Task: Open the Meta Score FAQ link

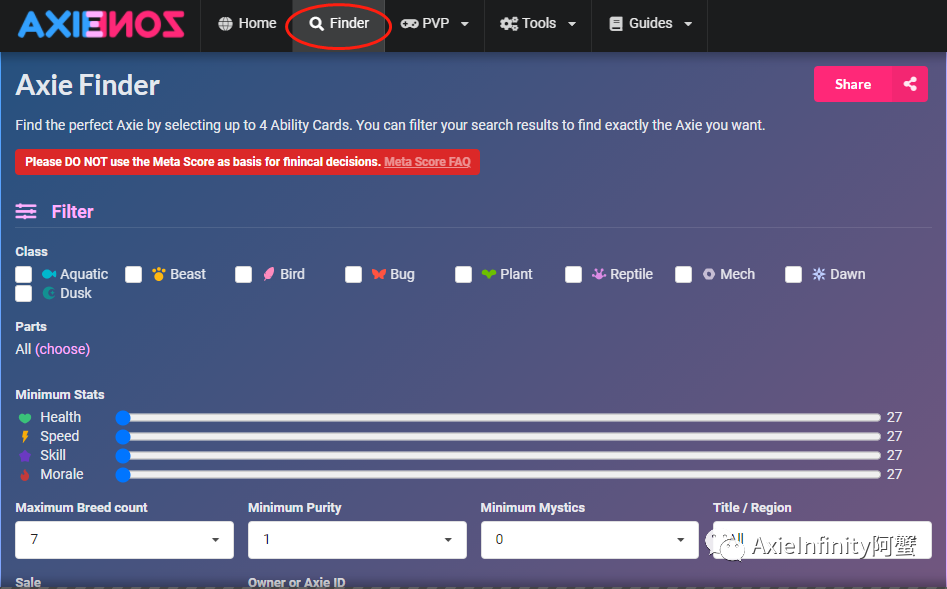Action: click(x=427, y=162)
